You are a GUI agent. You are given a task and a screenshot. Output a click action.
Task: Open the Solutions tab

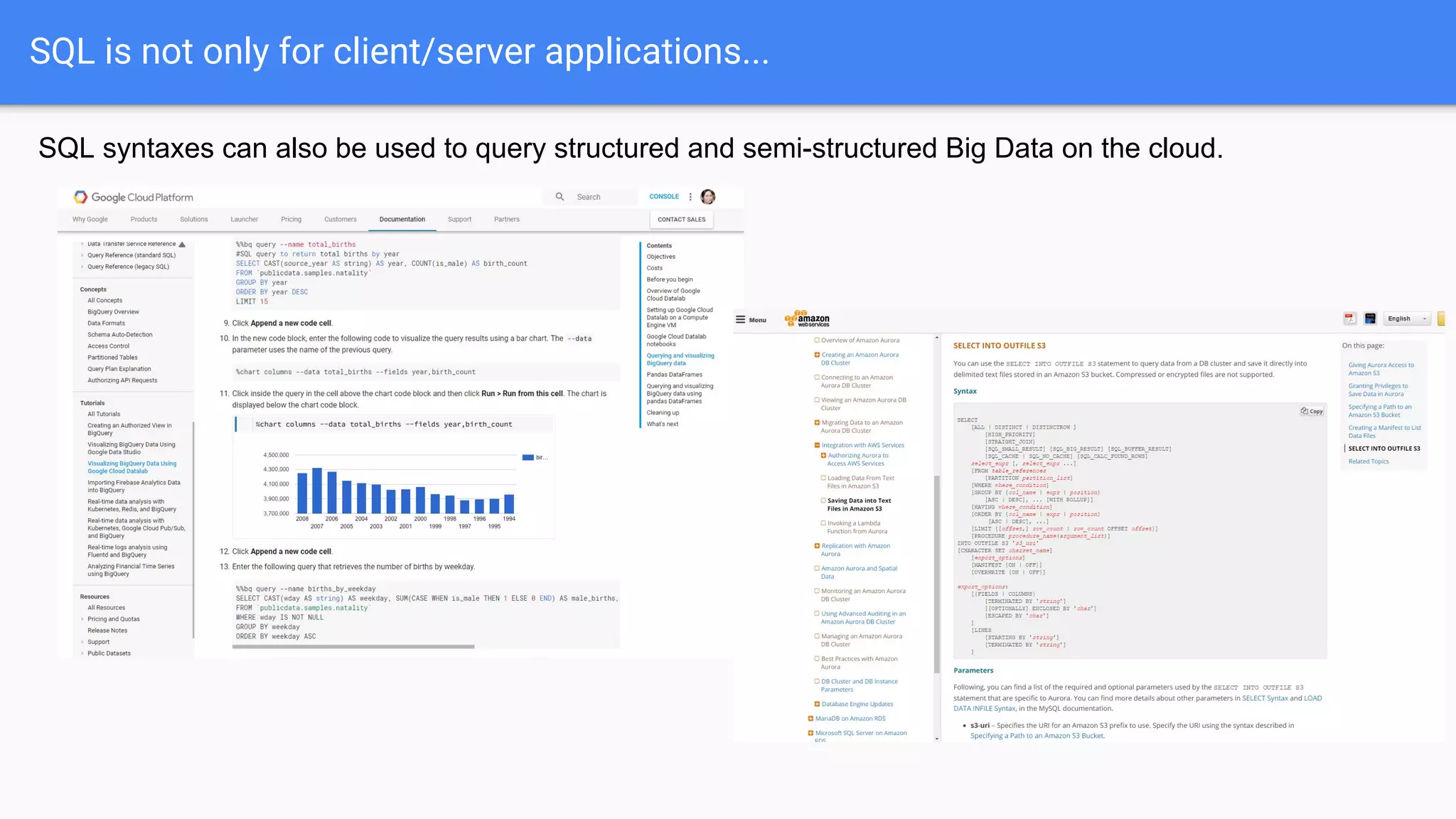click(194, 220)
